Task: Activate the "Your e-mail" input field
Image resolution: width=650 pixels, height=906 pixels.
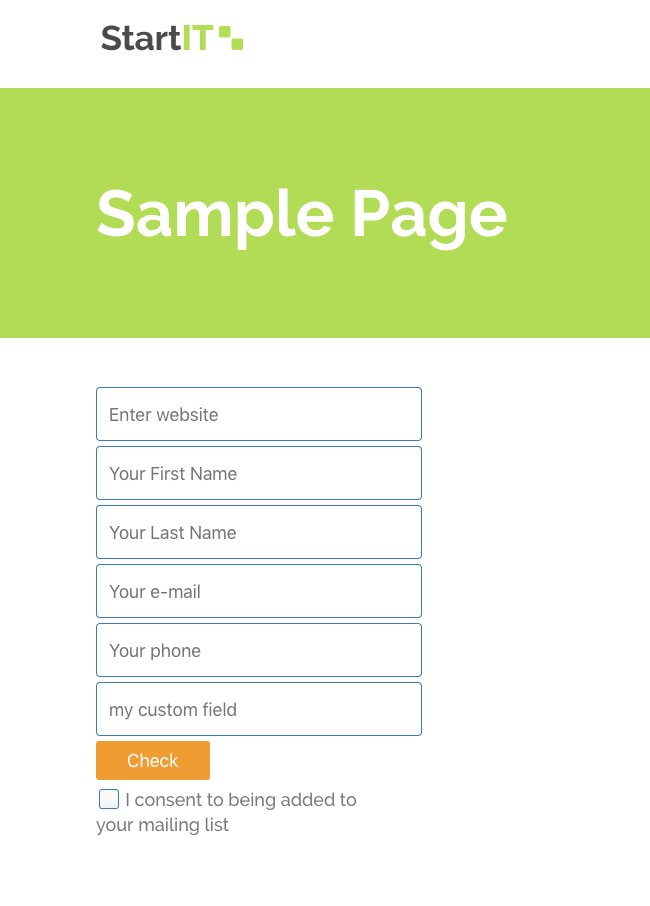Action: tap(258, 591)
